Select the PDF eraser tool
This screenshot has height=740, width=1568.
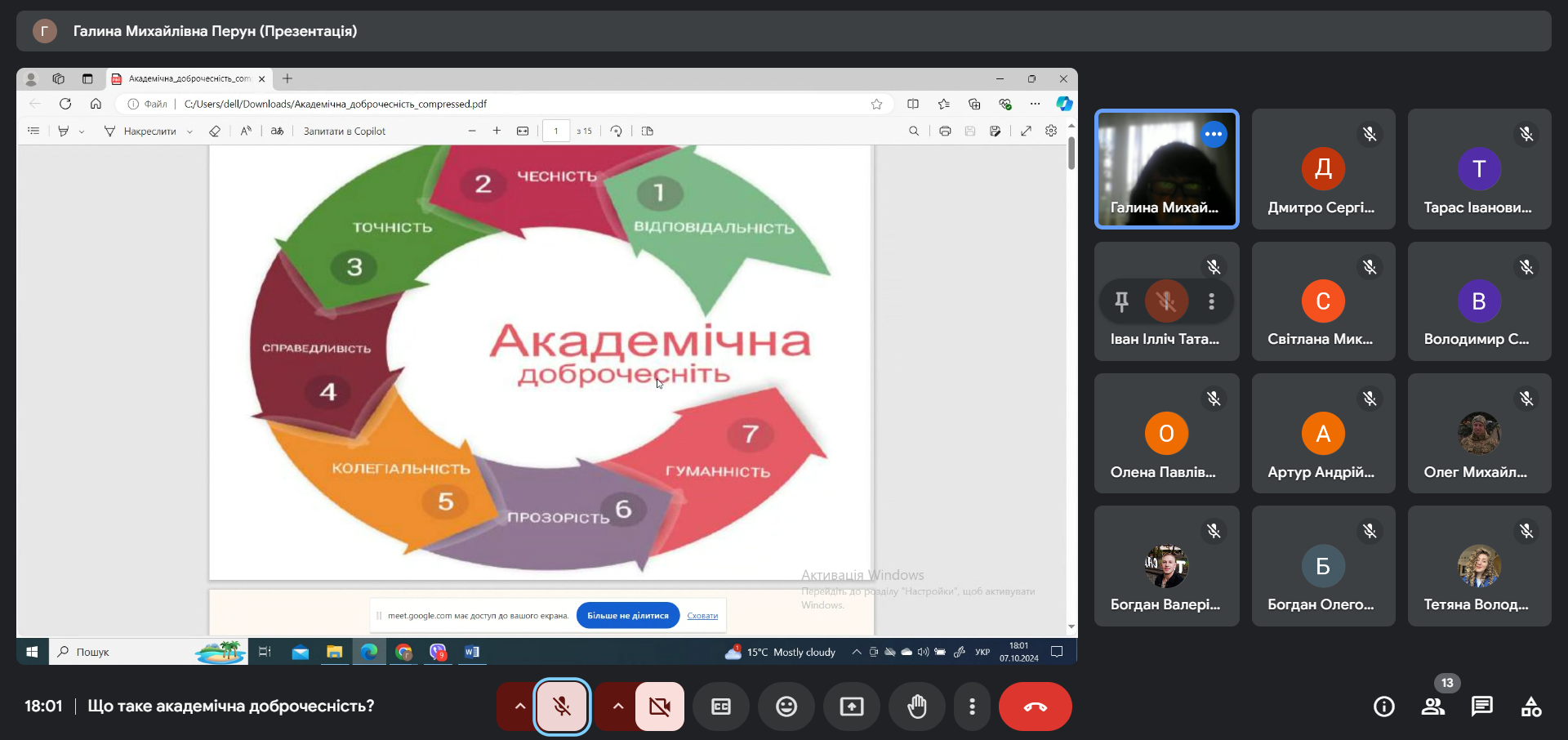tap(215, 131)
